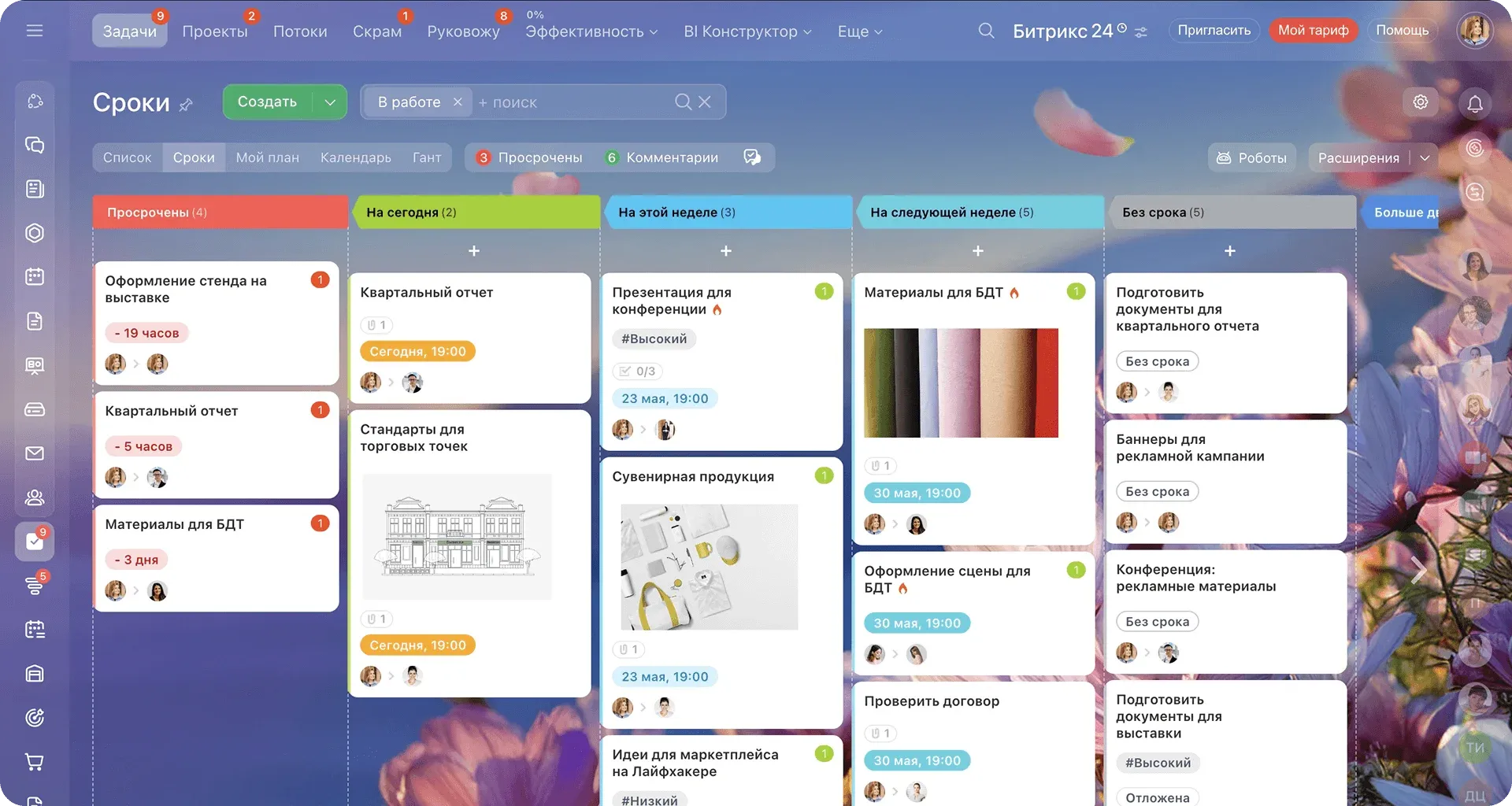Screen dimensions: 1512x806
Task: Switch to the Гант view tab
Action: click(427, 157)
